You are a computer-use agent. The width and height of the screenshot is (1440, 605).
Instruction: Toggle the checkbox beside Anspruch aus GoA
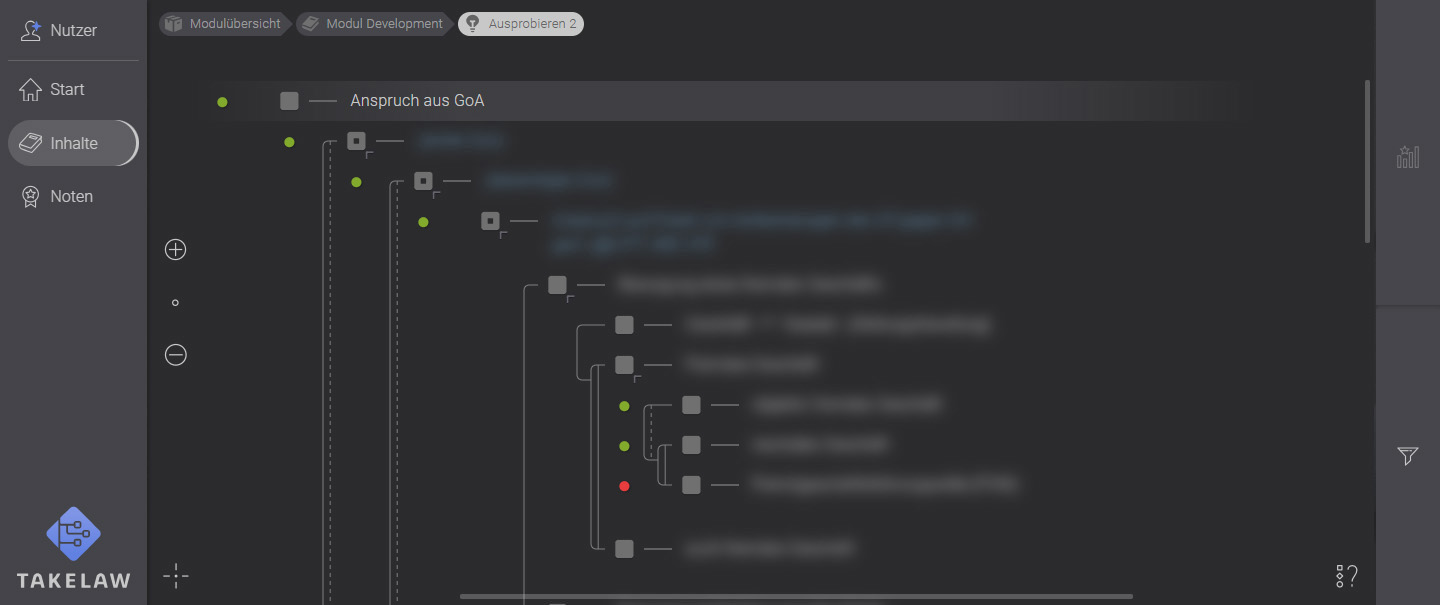(289, 100)
